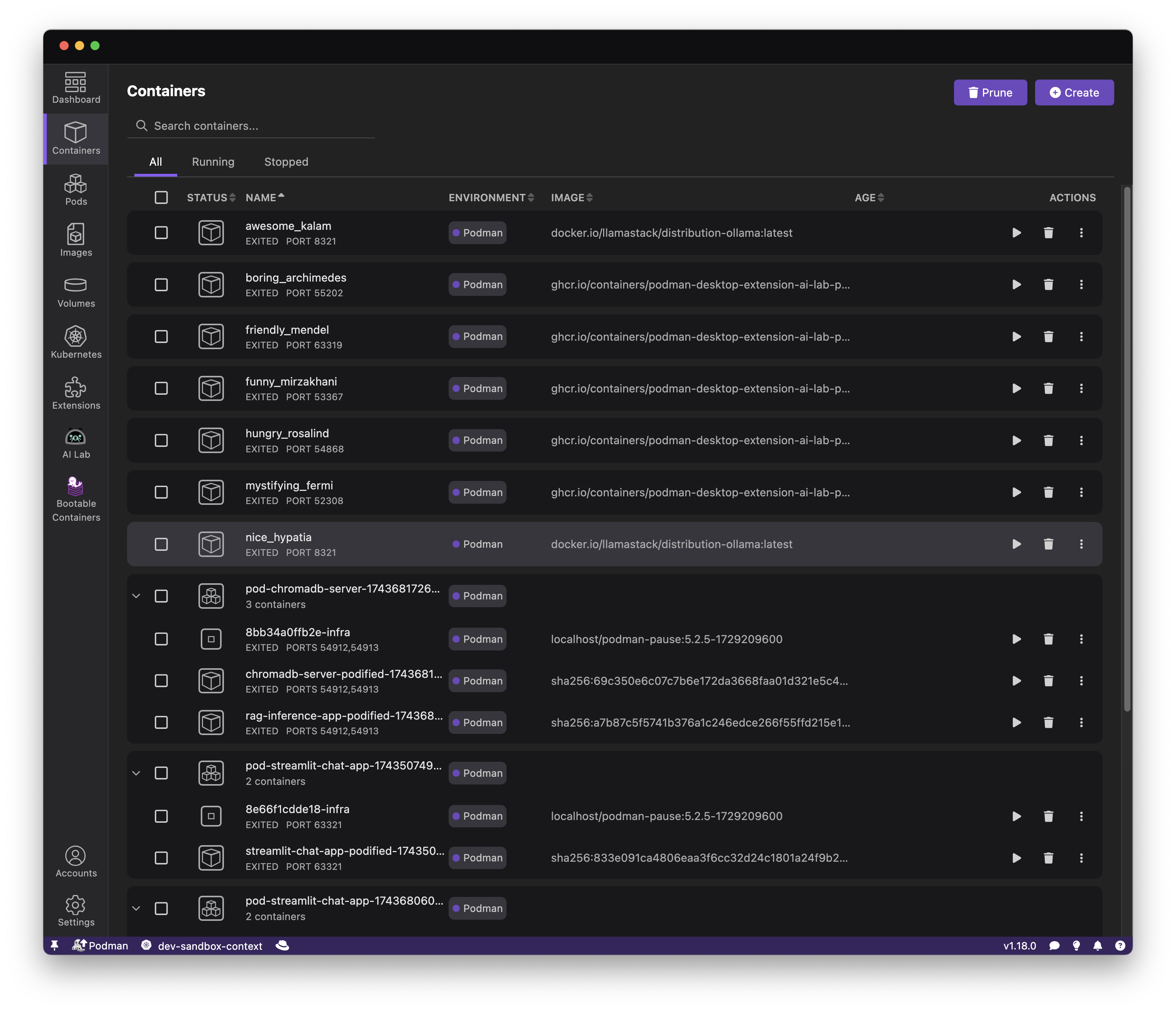The height and width of the screenshot is (1012, 1176).
Task: Toggle the select-all containers checkbox
Action: (161, 197)
